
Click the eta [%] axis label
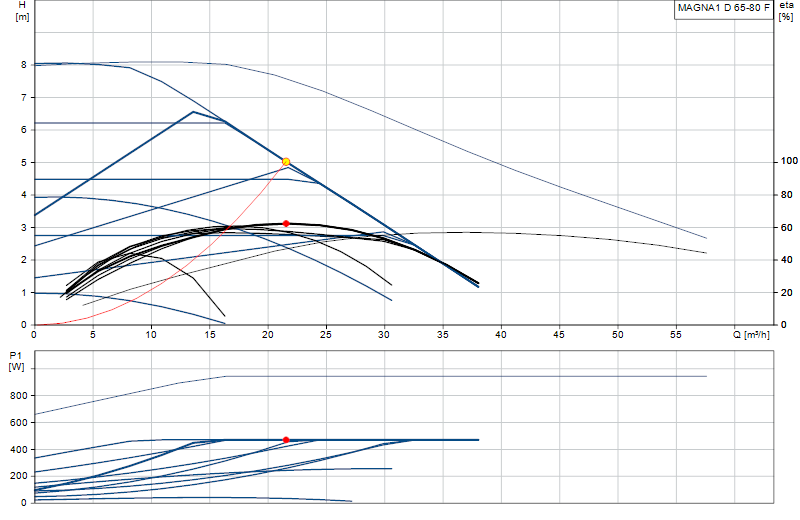[x=786, y=11]
